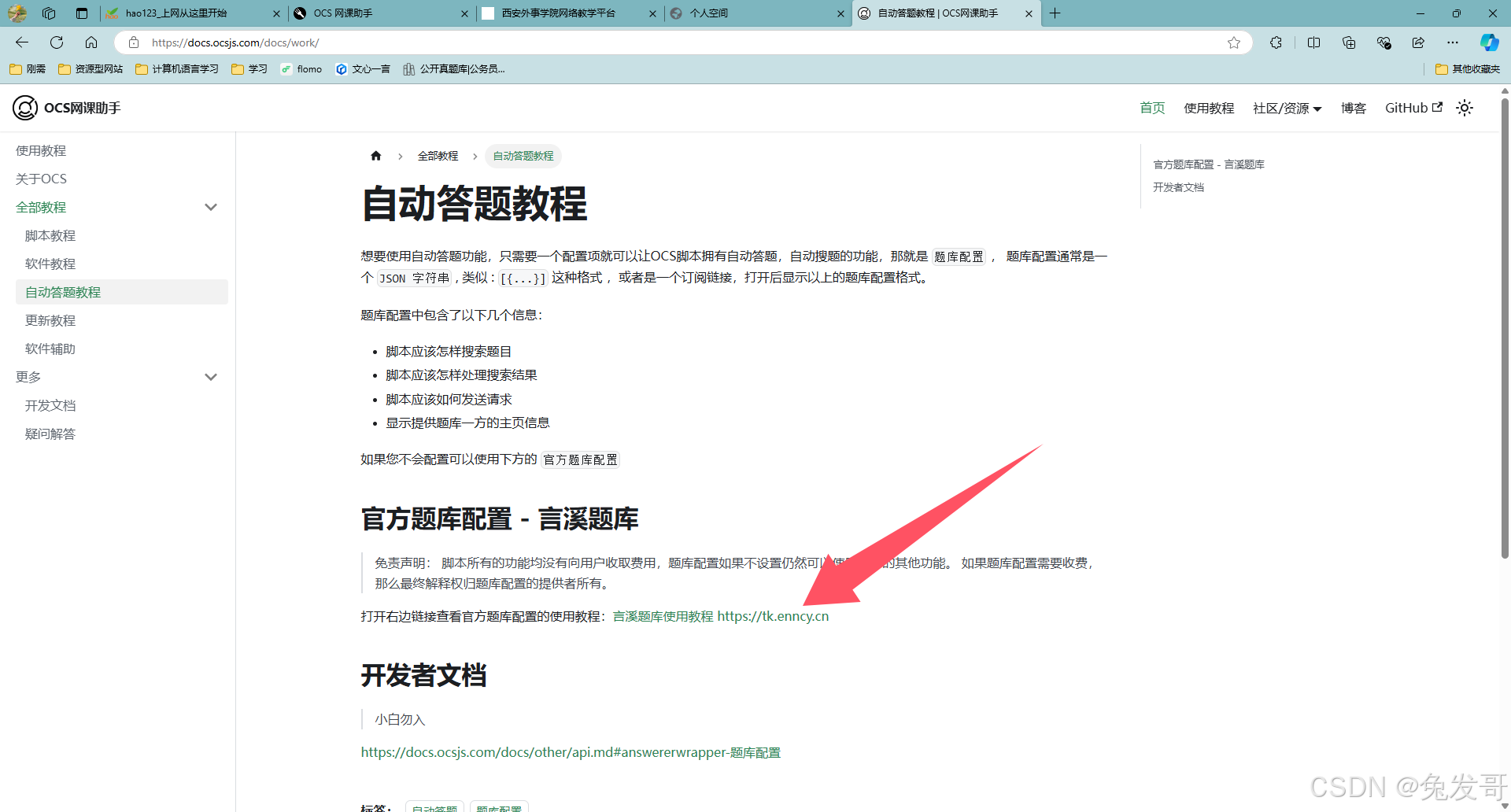Click the OCS网课助手 logo
This screenshot has width=1511, height=812.
tap(67, 108)
